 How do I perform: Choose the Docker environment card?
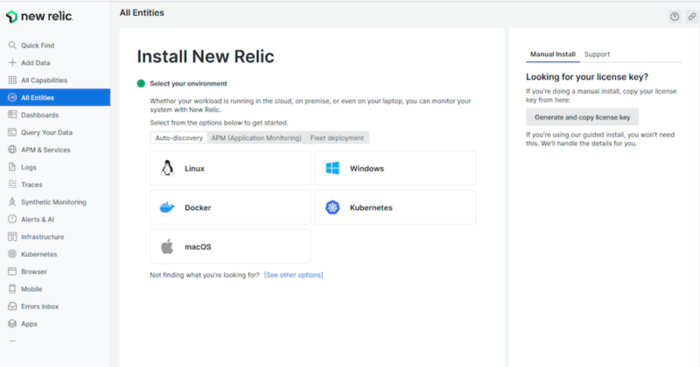[230, 208]
